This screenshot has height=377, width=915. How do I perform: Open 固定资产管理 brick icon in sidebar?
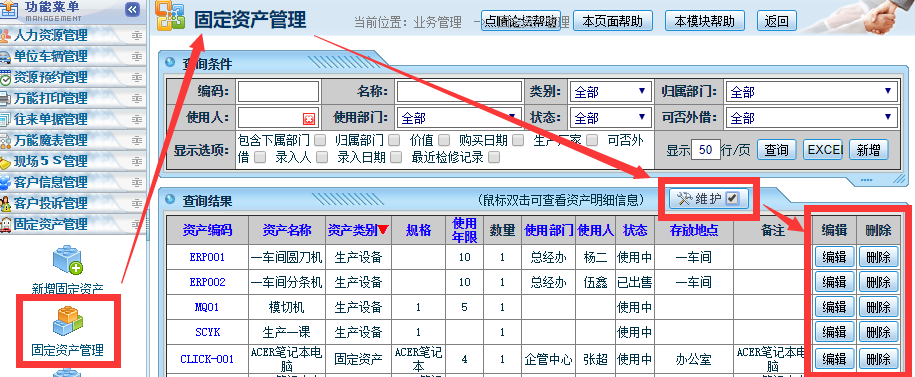pyautogui.click(x=68, y=321)
